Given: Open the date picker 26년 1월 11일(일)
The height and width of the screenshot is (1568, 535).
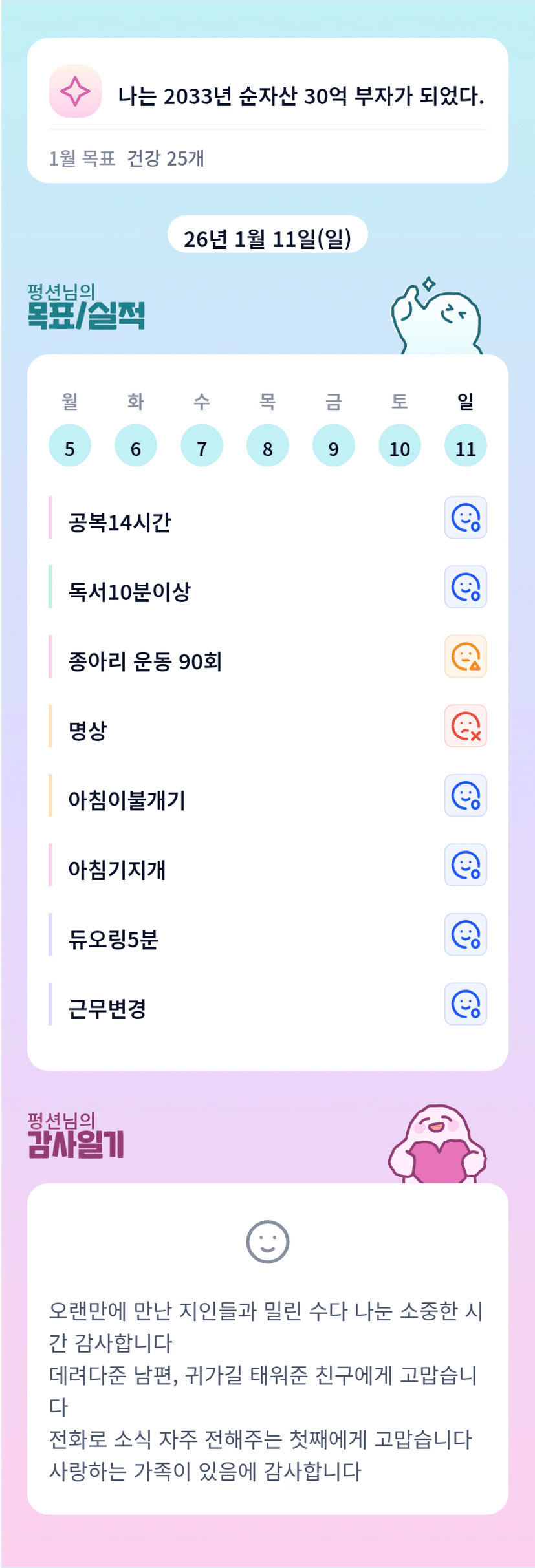Looking at the screenshot, I should (x=267, y=239).
